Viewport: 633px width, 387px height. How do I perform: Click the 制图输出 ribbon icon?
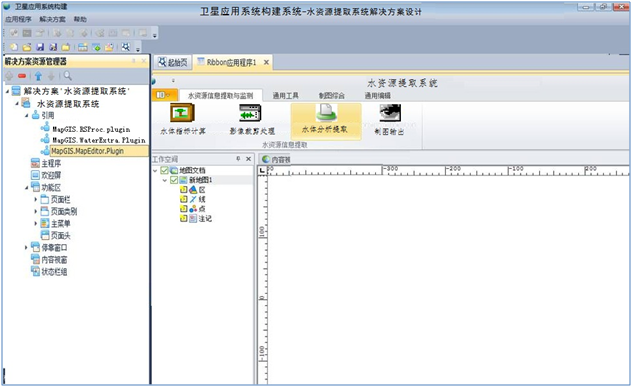390,113
